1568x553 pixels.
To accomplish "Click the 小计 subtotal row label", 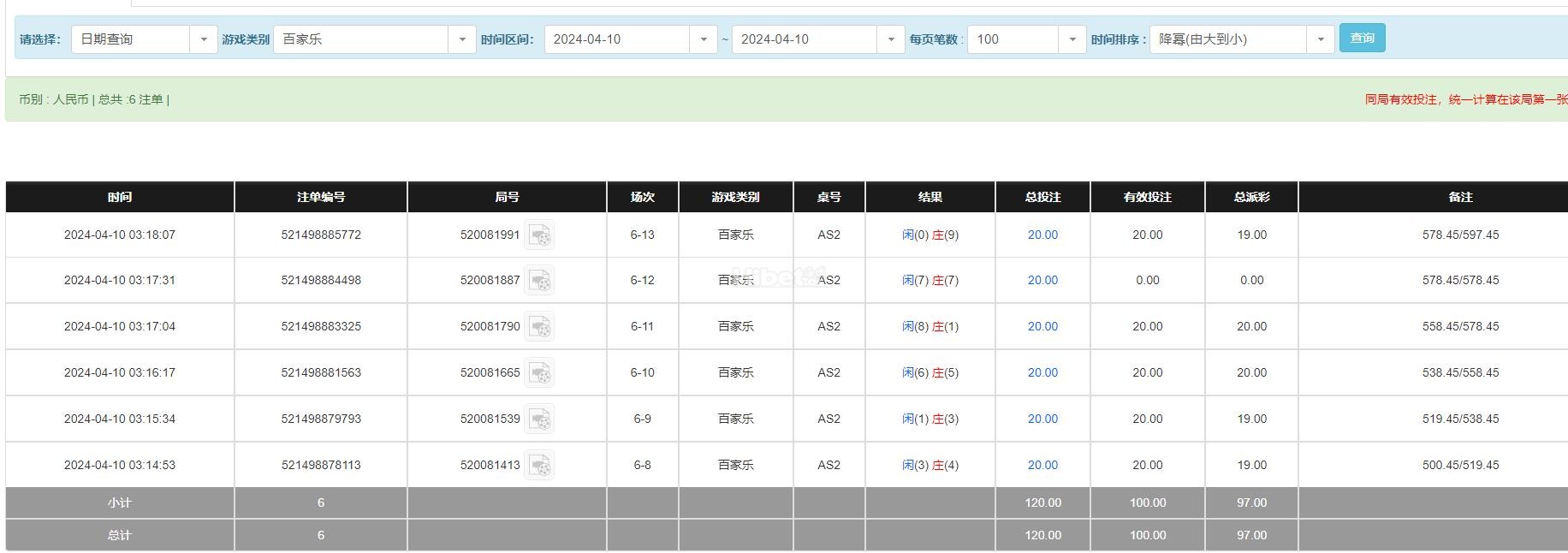I will click(120, 502).
